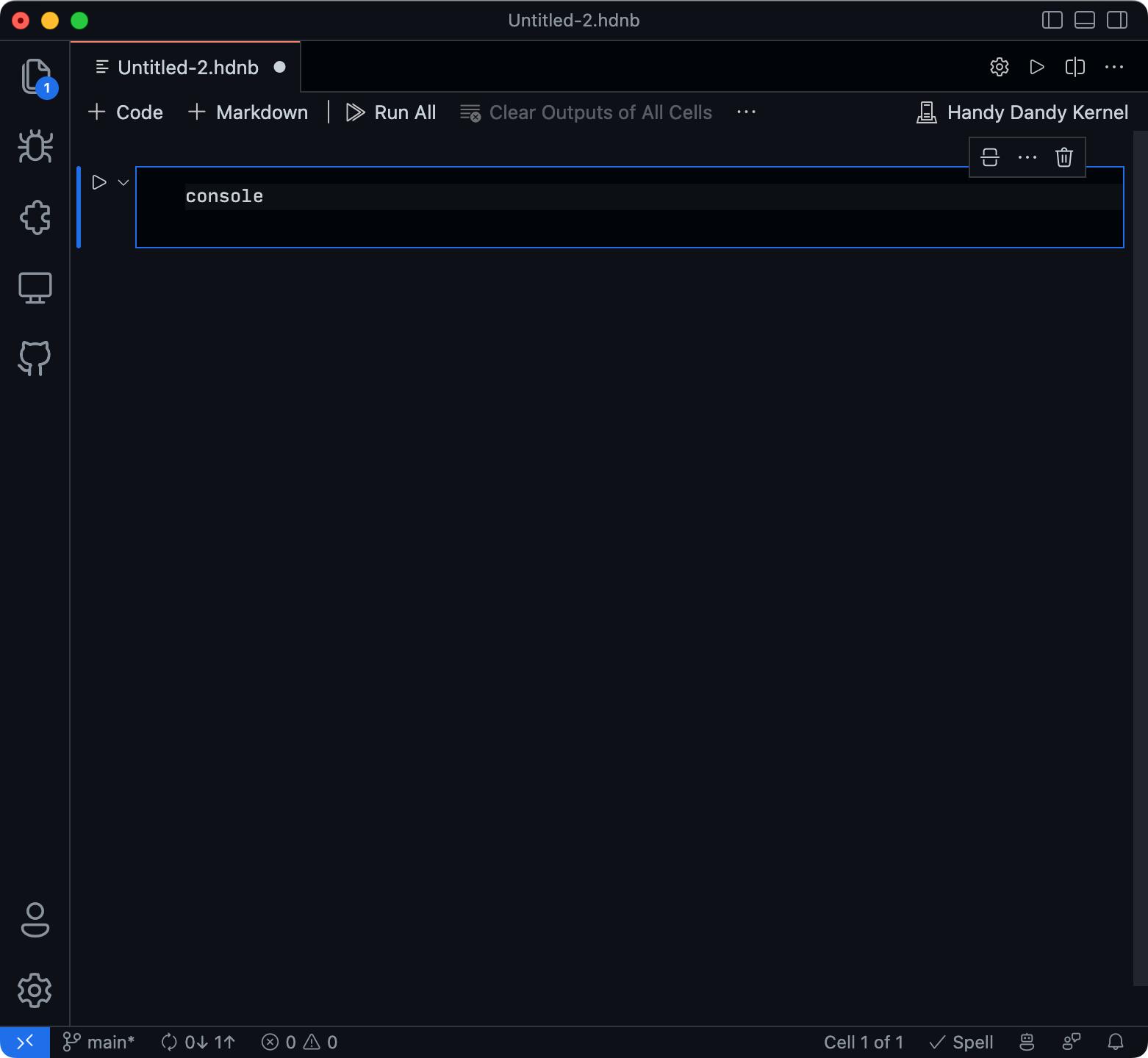Image resolution: width=1148 pixels, height=1058 pixels.
Task: Open the cell toolbar More Actions menu
Action: 1027,157
